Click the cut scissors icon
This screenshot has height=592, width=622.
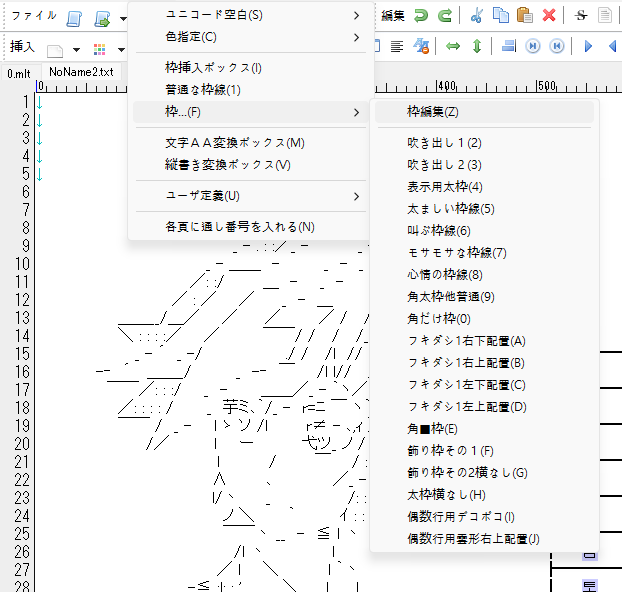pos(476,15)
